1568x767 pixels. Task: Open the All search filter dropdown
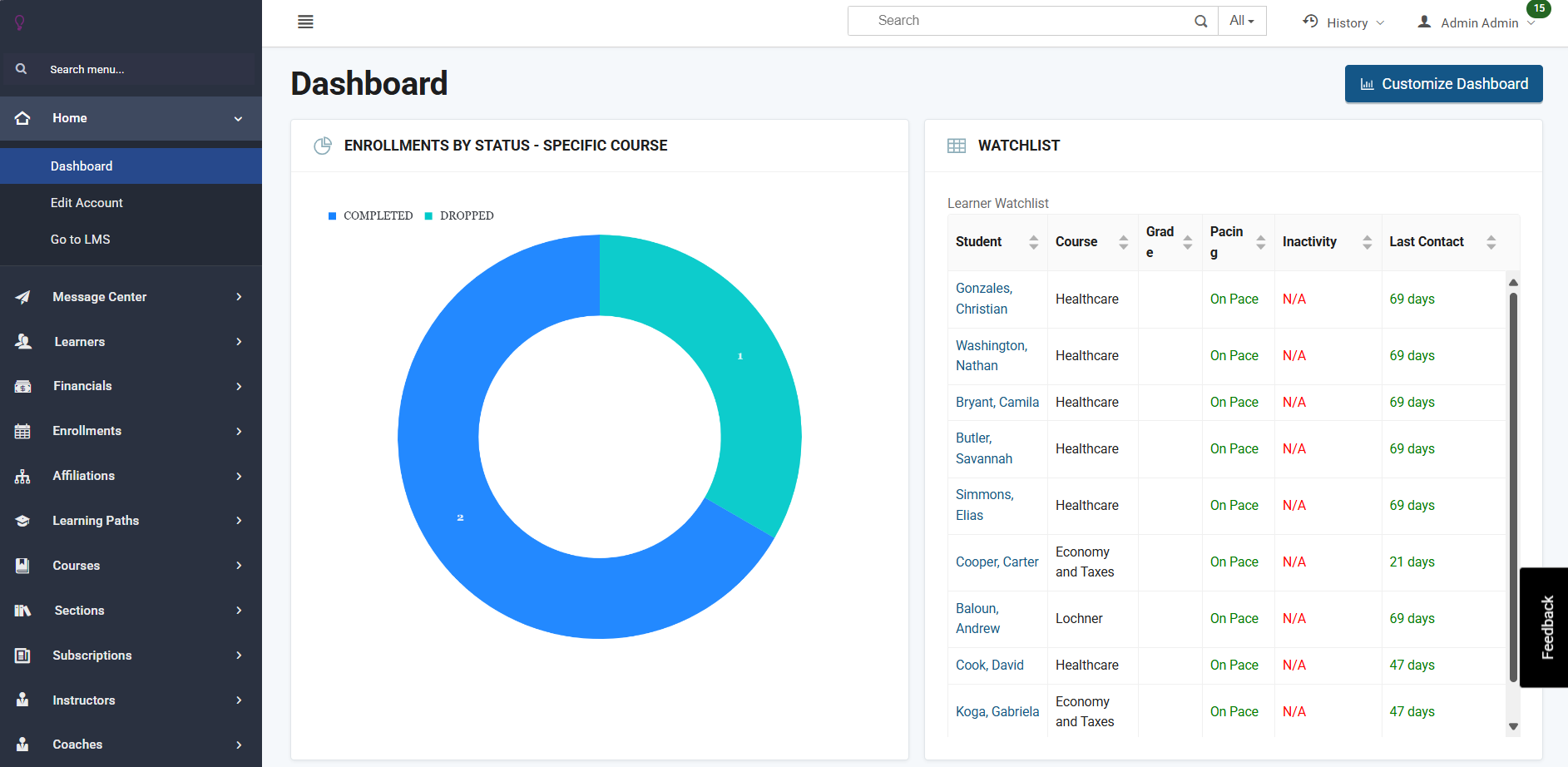(x=1242, y=21)
